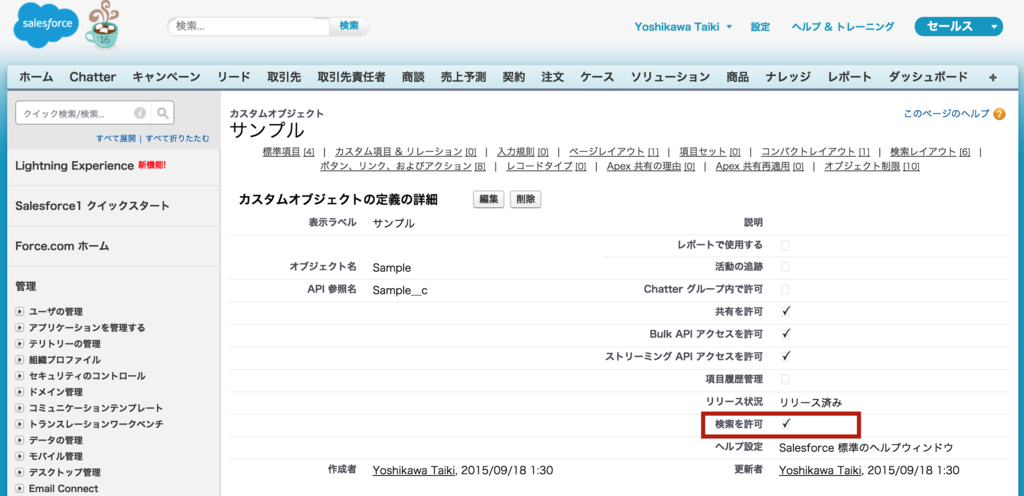
Task: Click the quick find info icon
Action: (x=140, y=114)
